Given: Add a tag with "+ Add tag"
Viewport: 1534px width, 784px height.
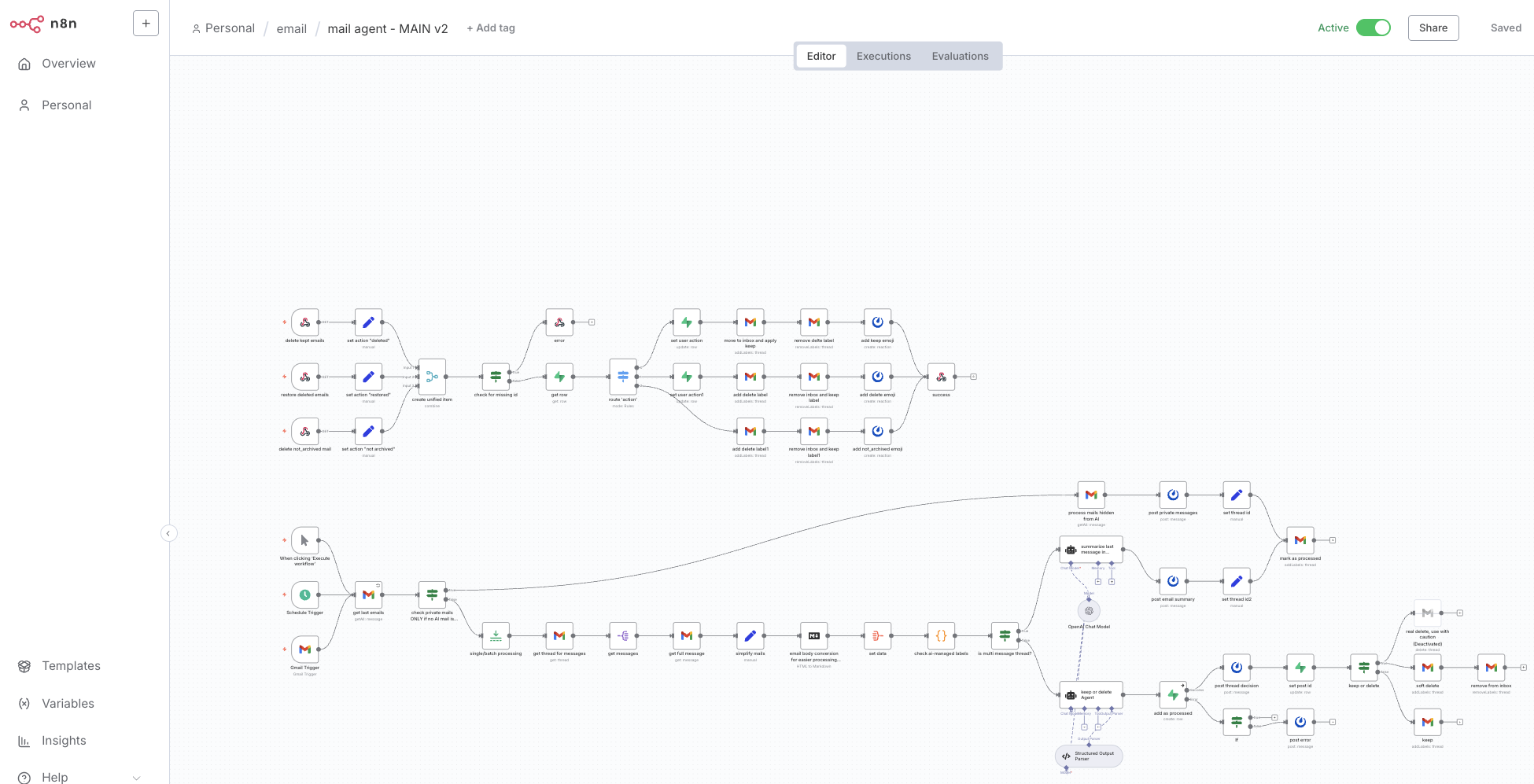Looking at the screenshot, I should [490, 28].
